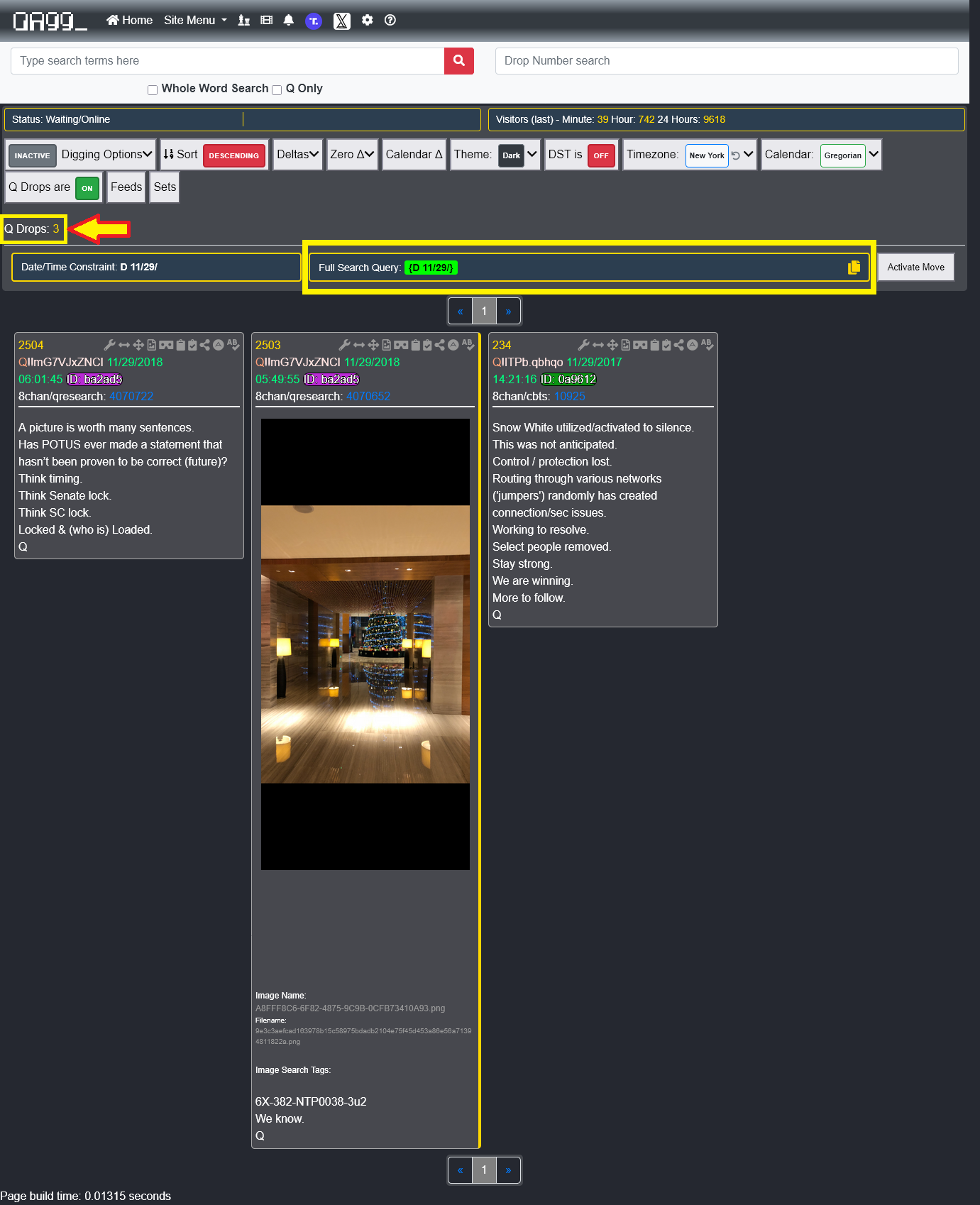The image size is (980, 1205).
Task: Click the red search magnifier button
Action: [x=458, y=61]
